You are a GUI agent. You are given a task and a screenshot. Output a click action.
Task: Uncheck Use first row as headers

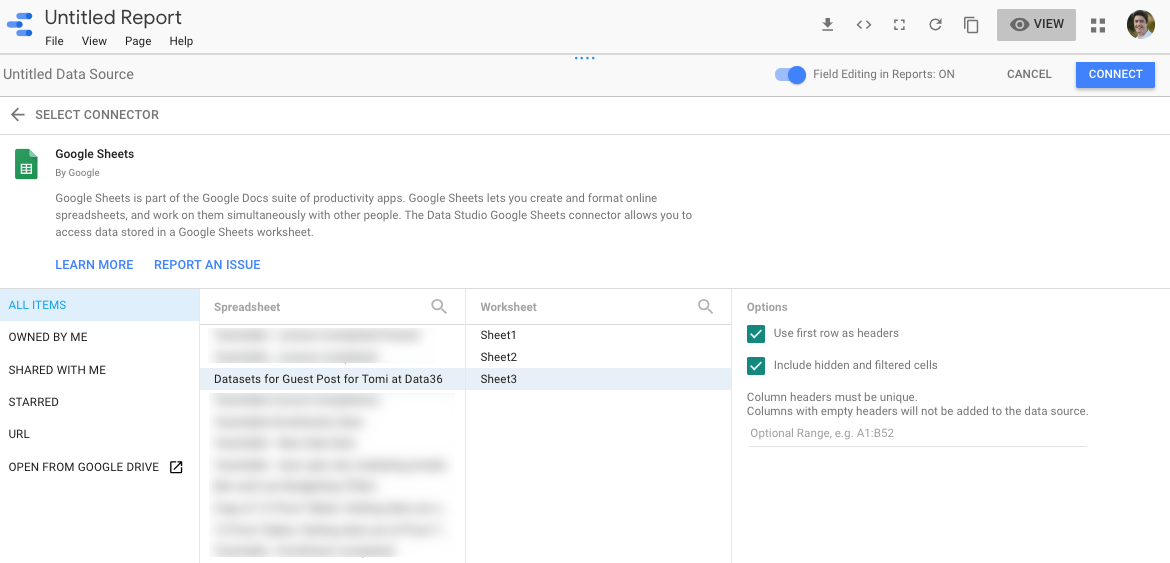point(756,333)
